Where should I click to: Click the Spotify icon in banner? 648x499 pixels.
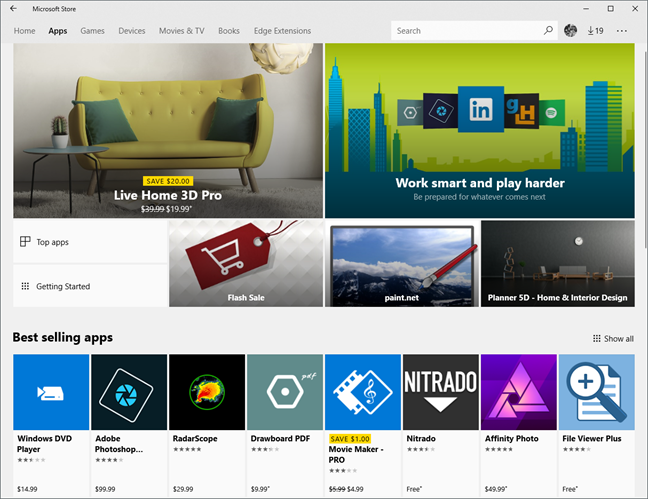click(x=552, y=112)
